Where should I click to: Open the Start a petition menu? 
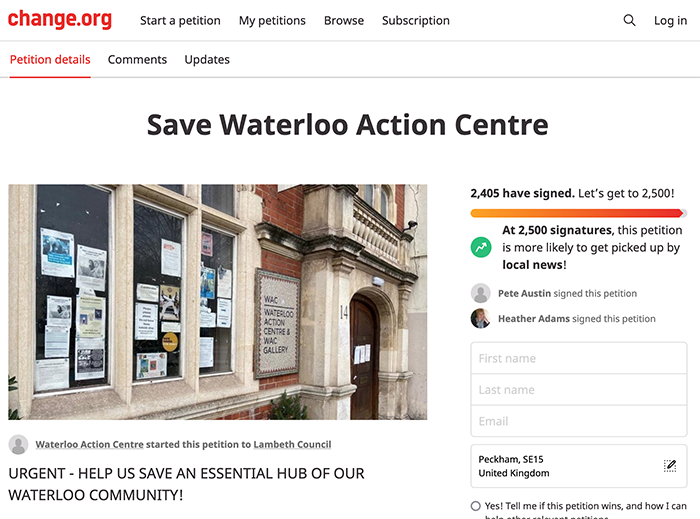click(180, 21)
